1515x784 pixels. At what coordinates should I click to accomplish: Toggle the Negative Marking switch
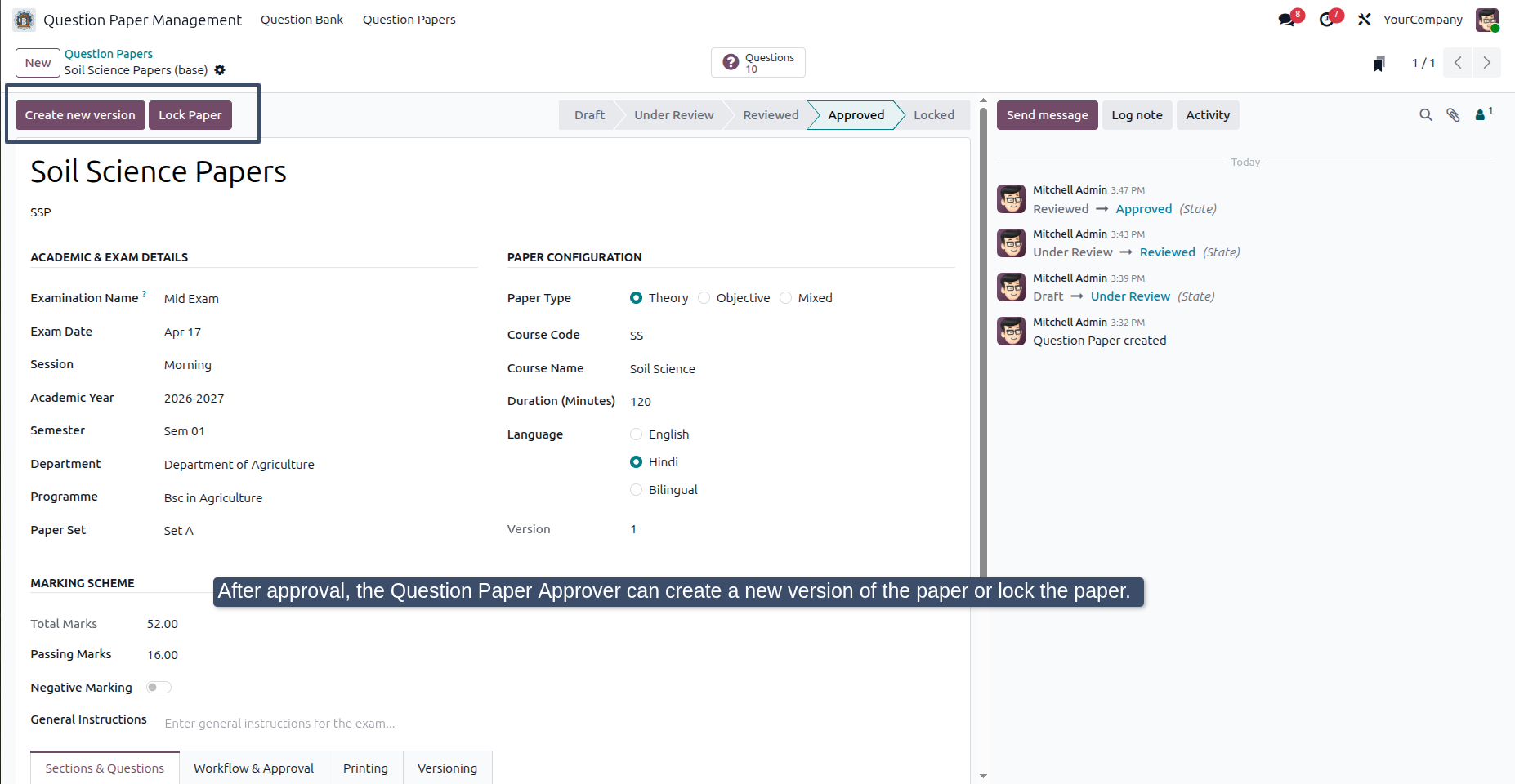[x=159, y=688]
